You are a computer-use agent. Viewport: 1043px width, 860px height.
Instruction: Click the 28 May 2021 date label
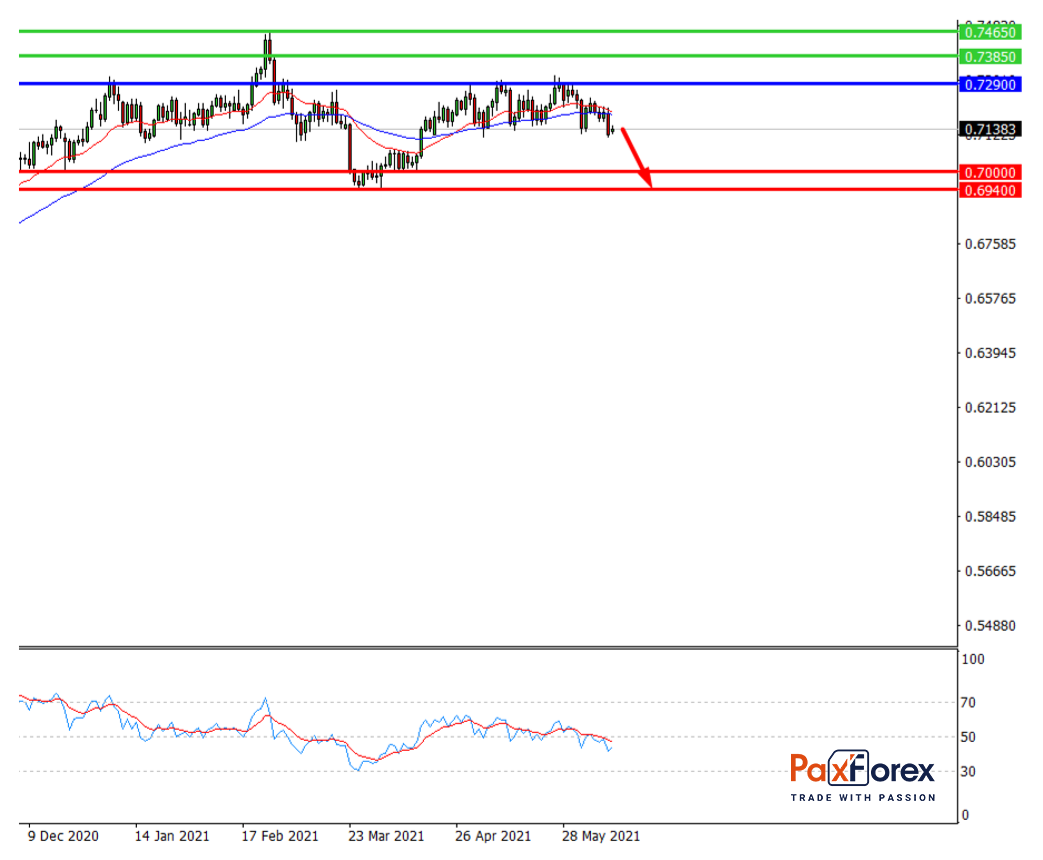(x=601, y=836)
